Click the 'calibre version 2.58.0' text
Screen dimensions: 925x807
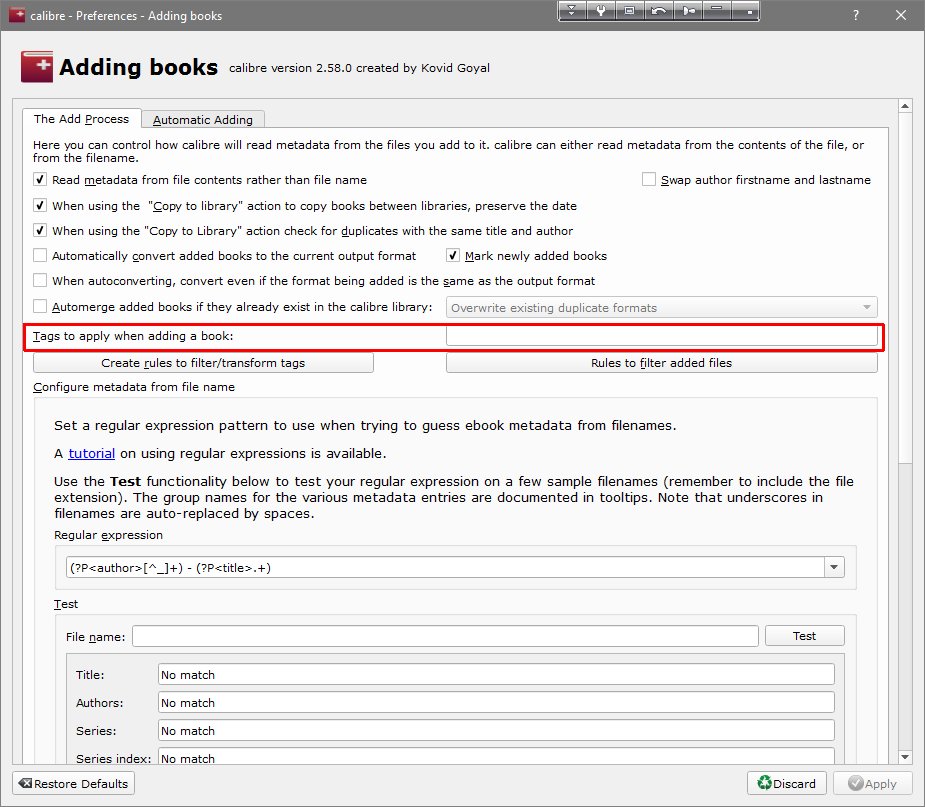click(290, 68)
